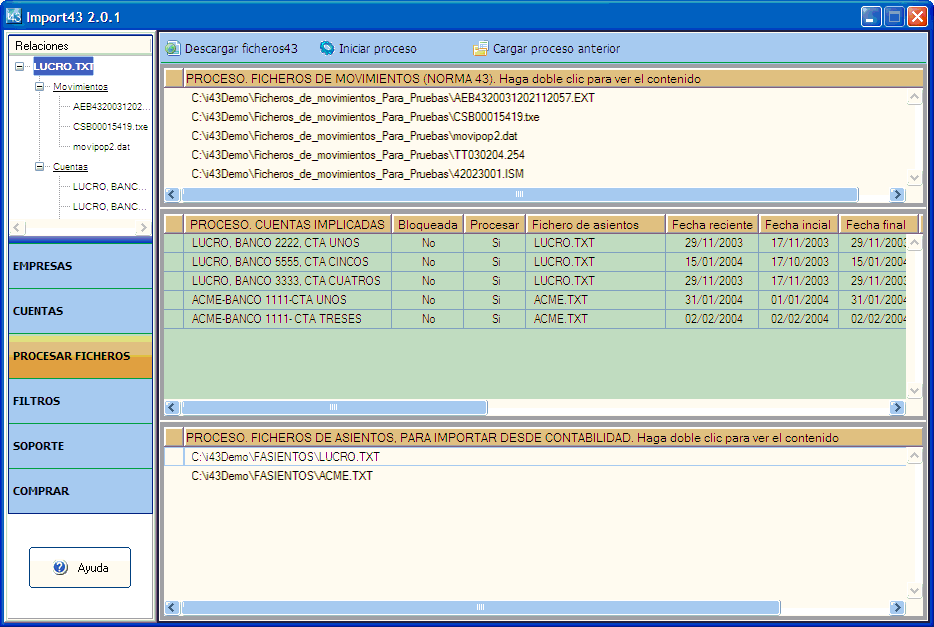Viewport: 934px width, 627px height.
Task: Click the Import43 title bar app icon
Action: [14, 16]
